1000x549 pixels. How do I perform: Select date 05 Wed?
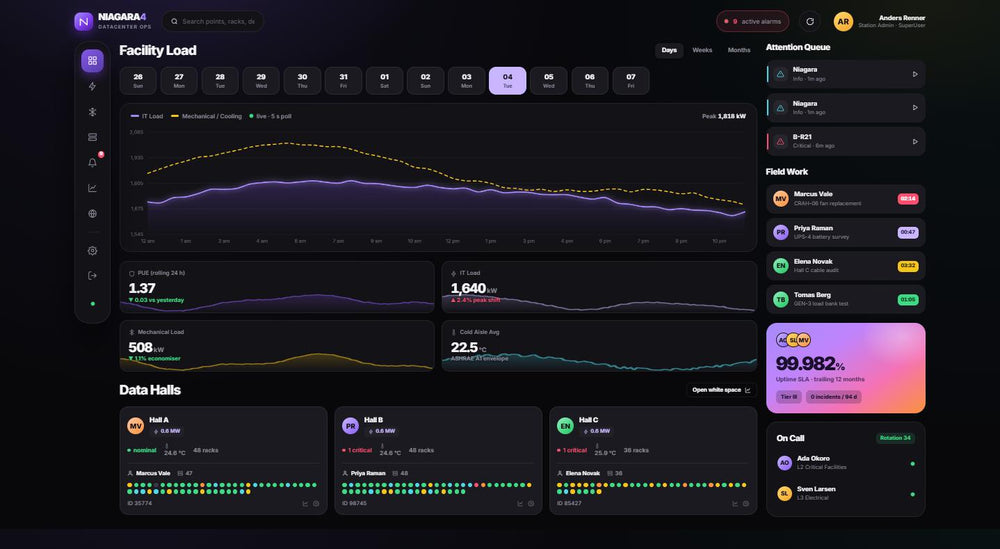(548, 80)
